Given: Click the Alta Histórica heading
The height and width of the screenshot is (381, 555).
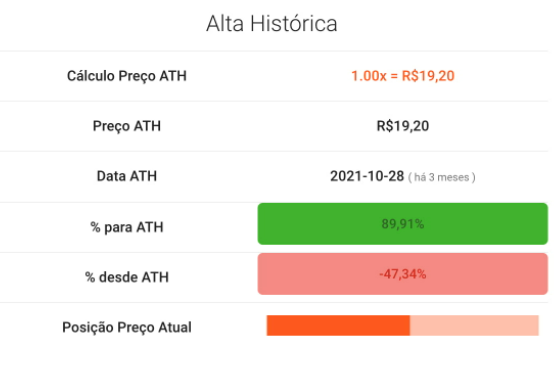Looking at the screenshot, I should (271, 24).
